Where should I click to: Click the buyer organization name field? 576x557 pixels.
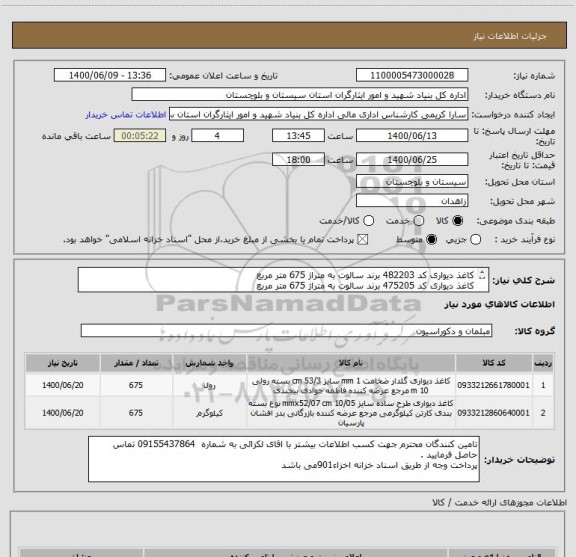point(300,95)
